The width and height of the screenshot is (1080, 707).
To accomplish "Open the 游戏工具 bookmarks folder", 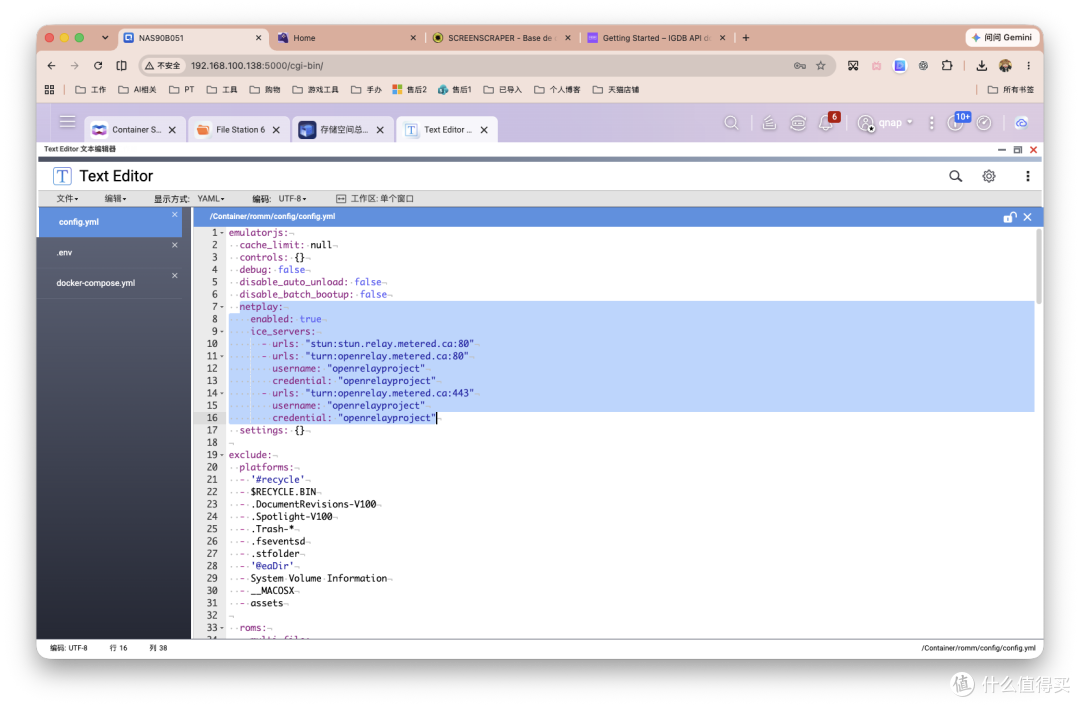I will [315, 90].
